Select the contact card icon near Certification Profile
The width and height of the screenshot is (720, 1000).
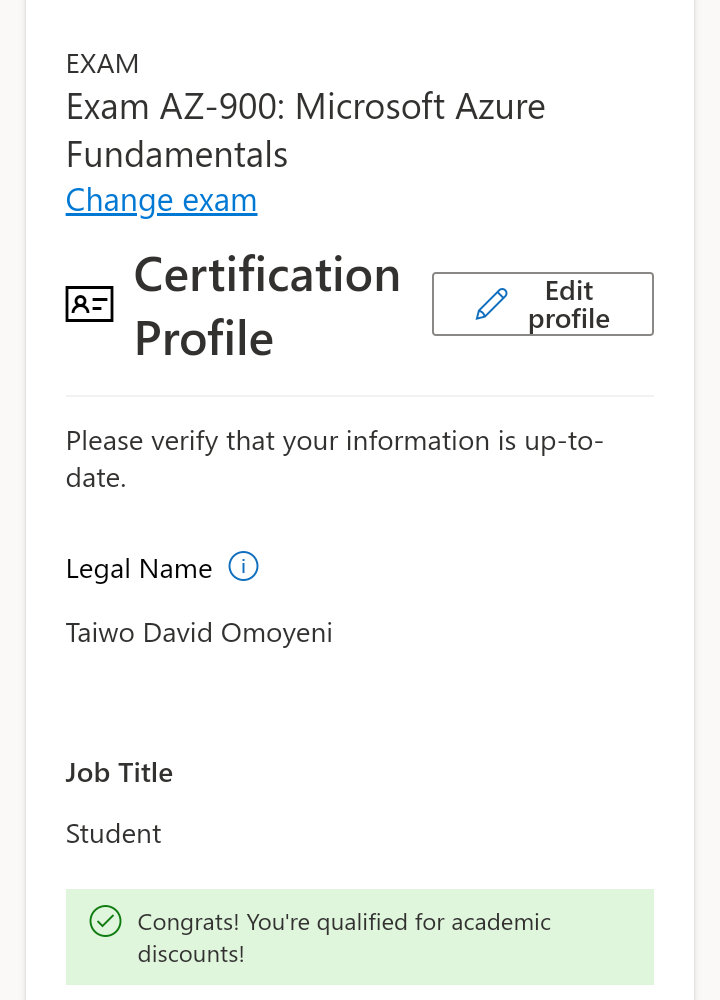pos(89,303)
